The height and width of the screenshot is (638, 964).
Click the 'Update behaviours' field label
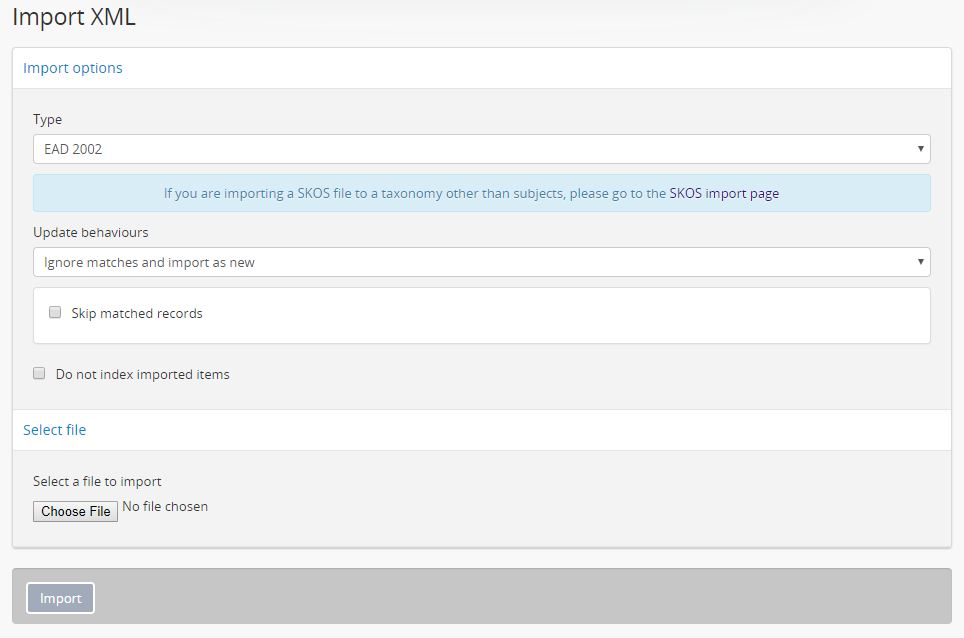tap(90, 232)
